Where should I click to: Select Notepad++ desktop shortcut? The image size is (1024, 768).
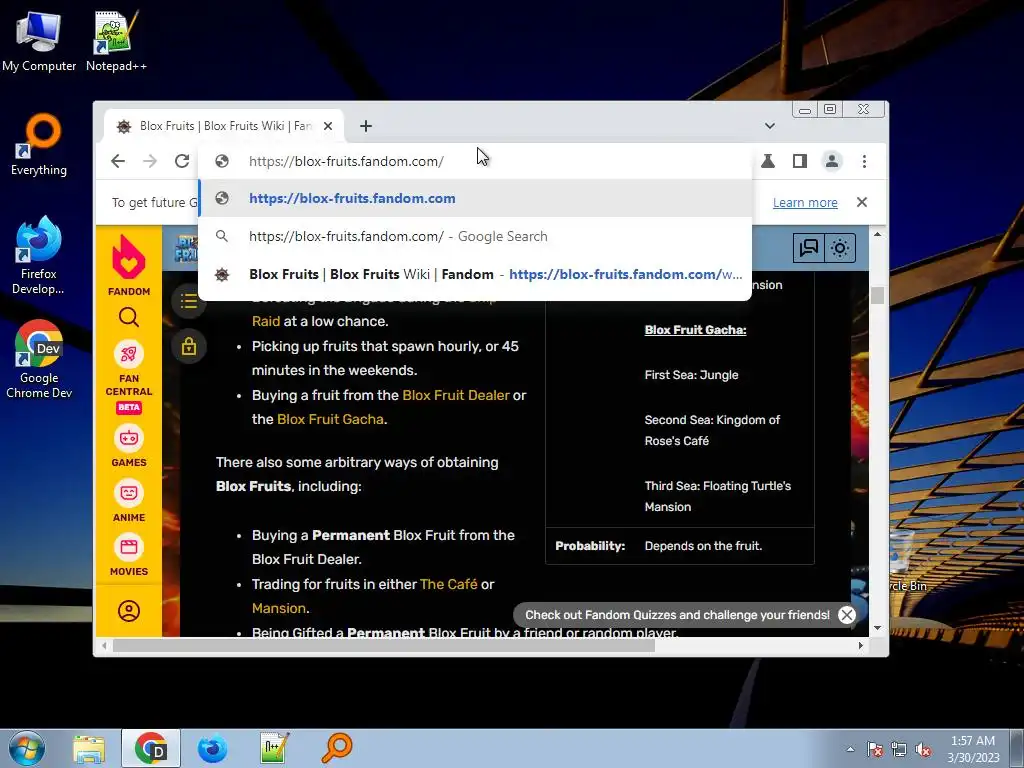[x=116, y=41]
